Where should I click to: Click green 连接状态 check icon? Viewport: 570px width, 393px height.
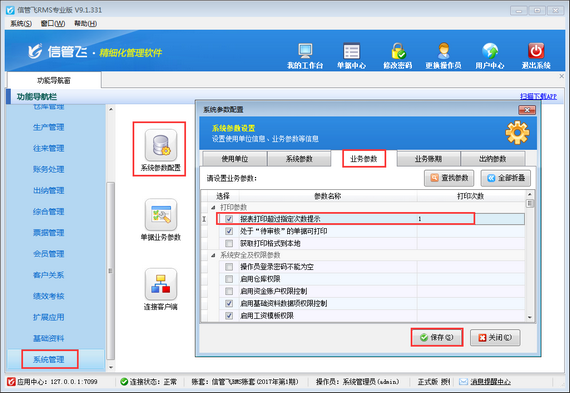[124, 382]
